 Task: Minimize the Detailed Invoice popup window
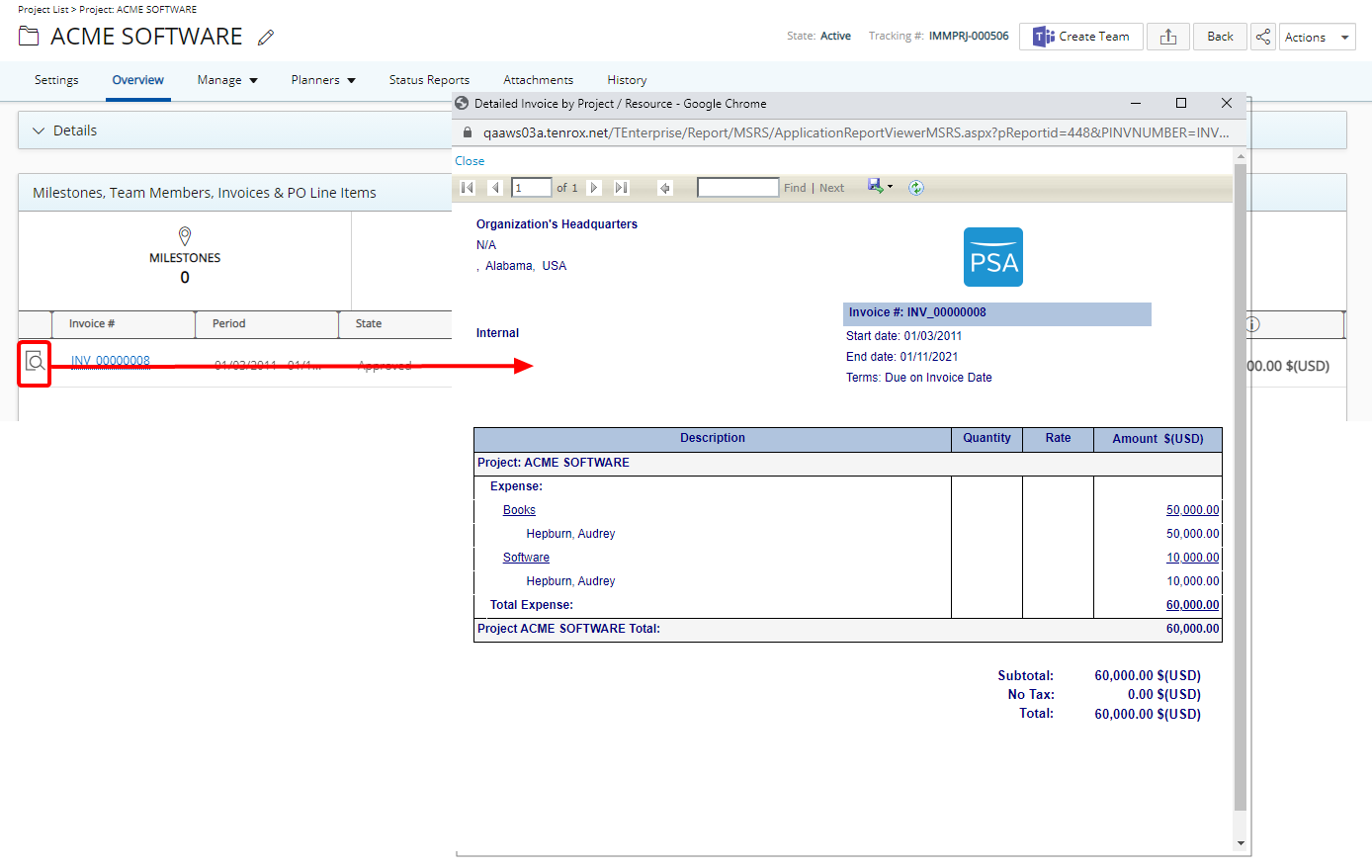pos(1136,103)
